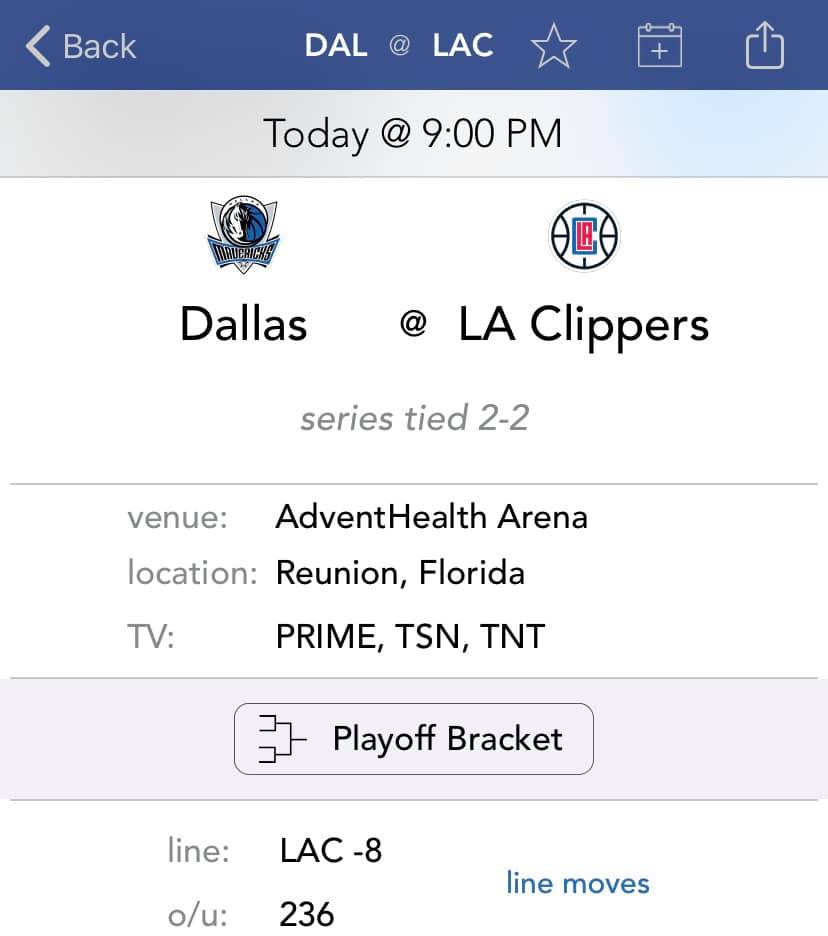
Task: Tap the favorite star icon
Action: tap(553, 46)
